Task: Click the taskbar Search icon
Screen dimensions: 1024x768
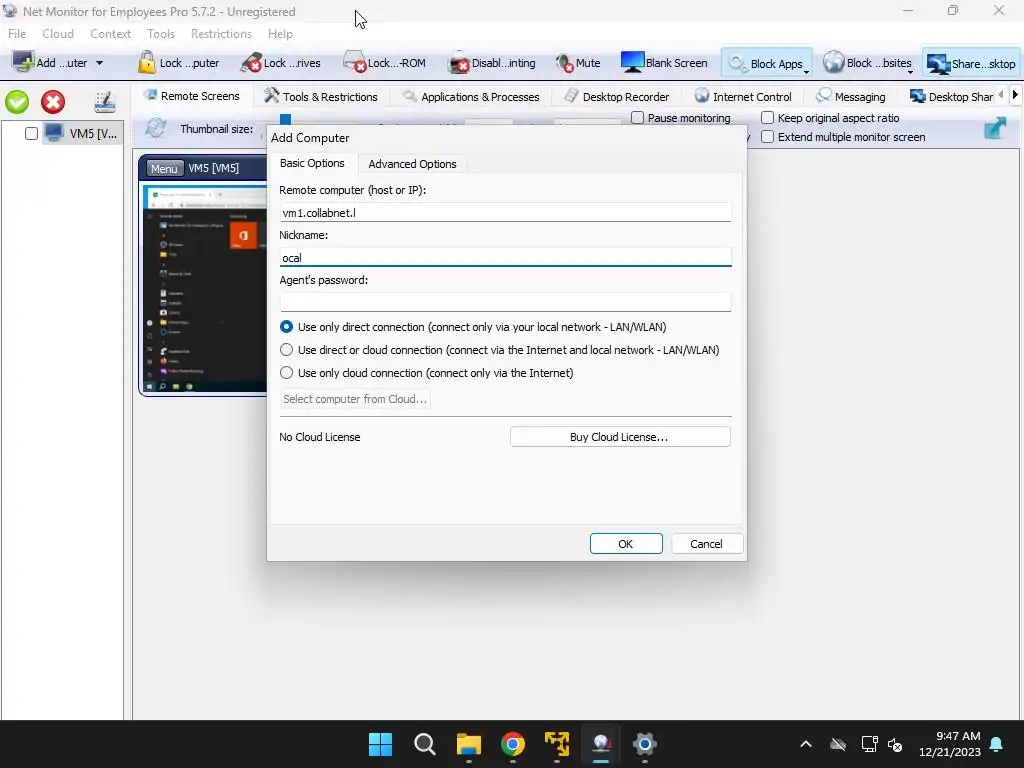Action: [x=424, y=744]
